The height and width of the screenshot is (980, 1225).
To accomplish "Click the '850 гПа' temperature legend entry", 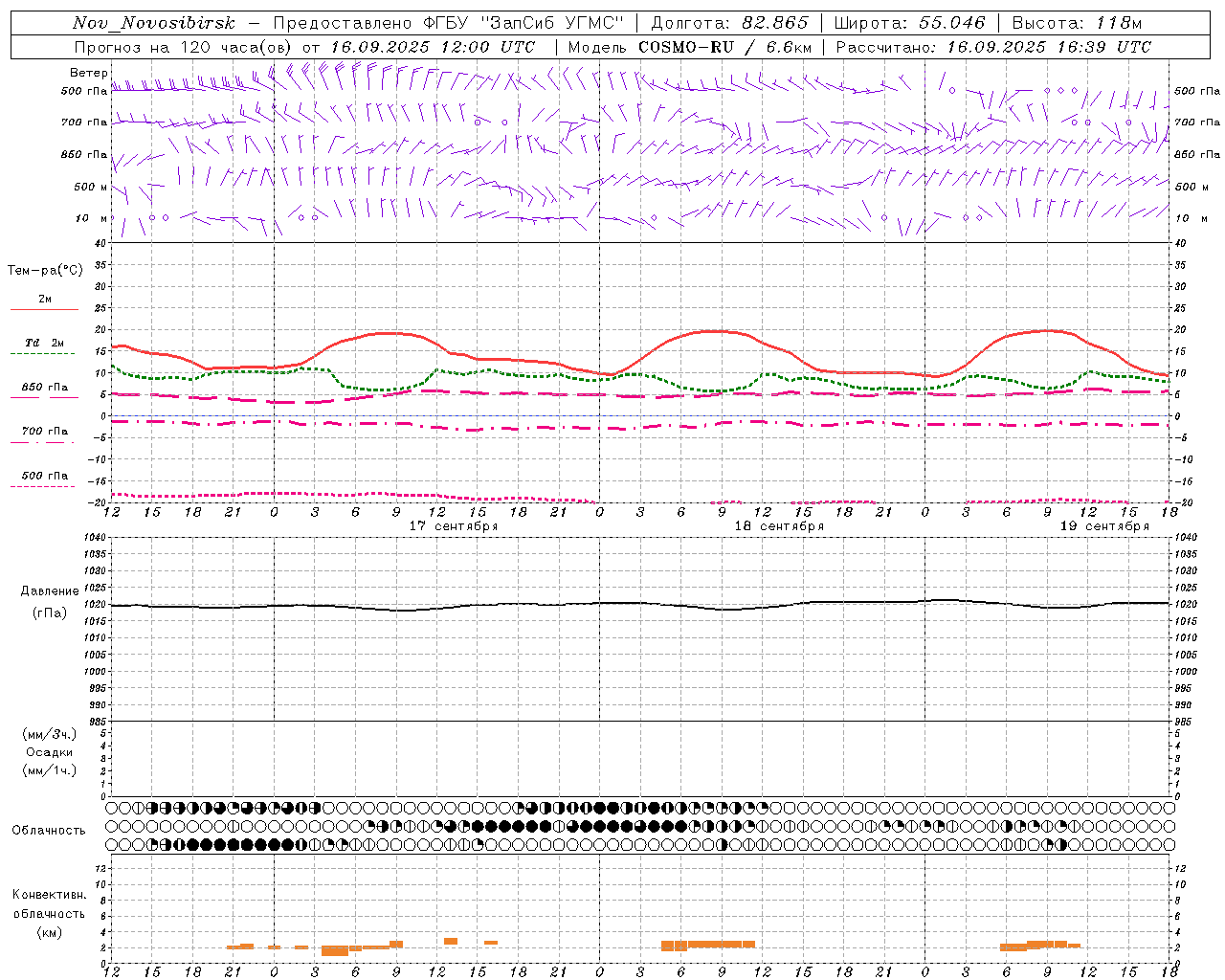I will 45,388.
